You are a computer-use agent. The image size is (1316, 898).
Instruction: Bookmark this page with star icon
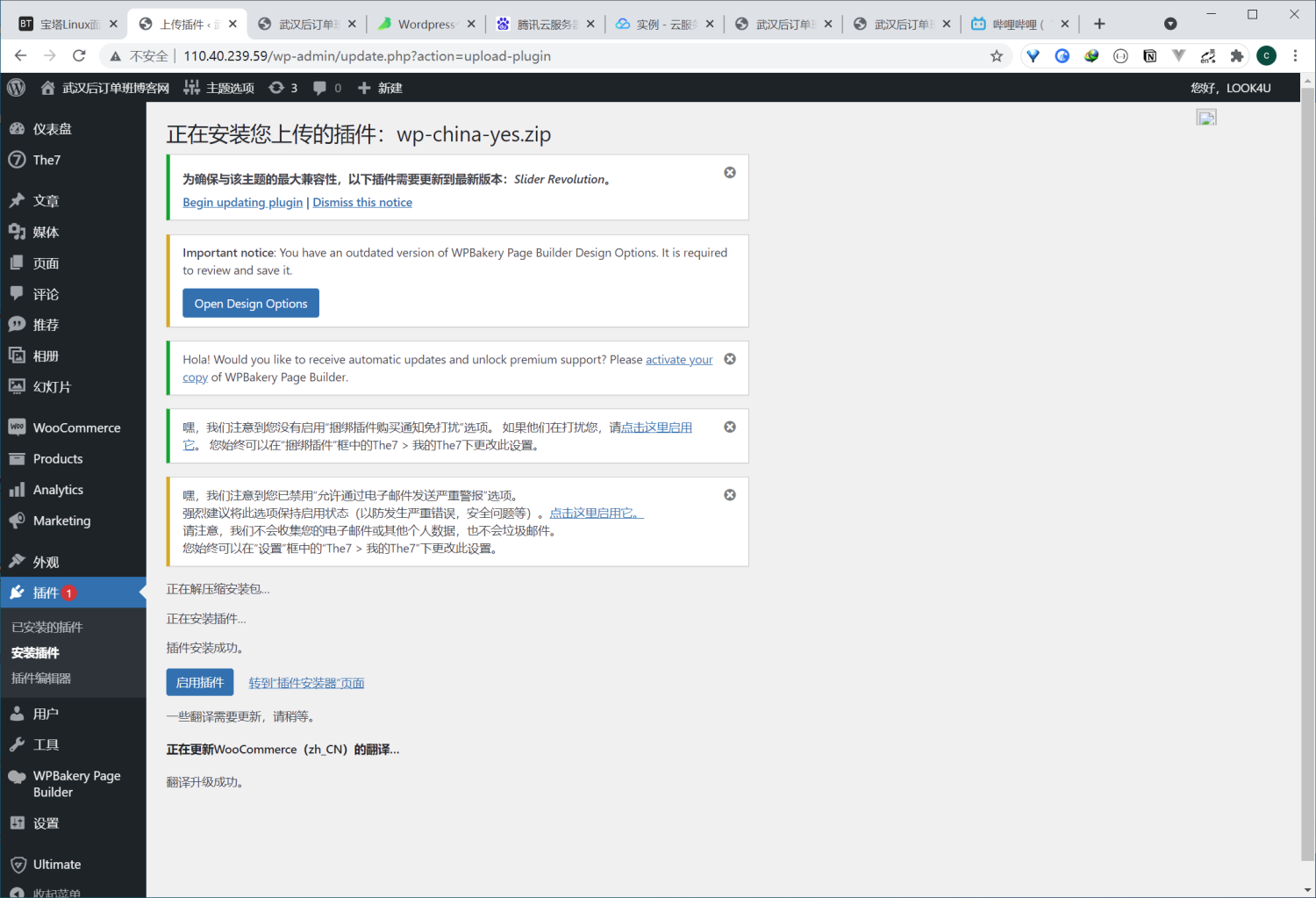[997, 56]
